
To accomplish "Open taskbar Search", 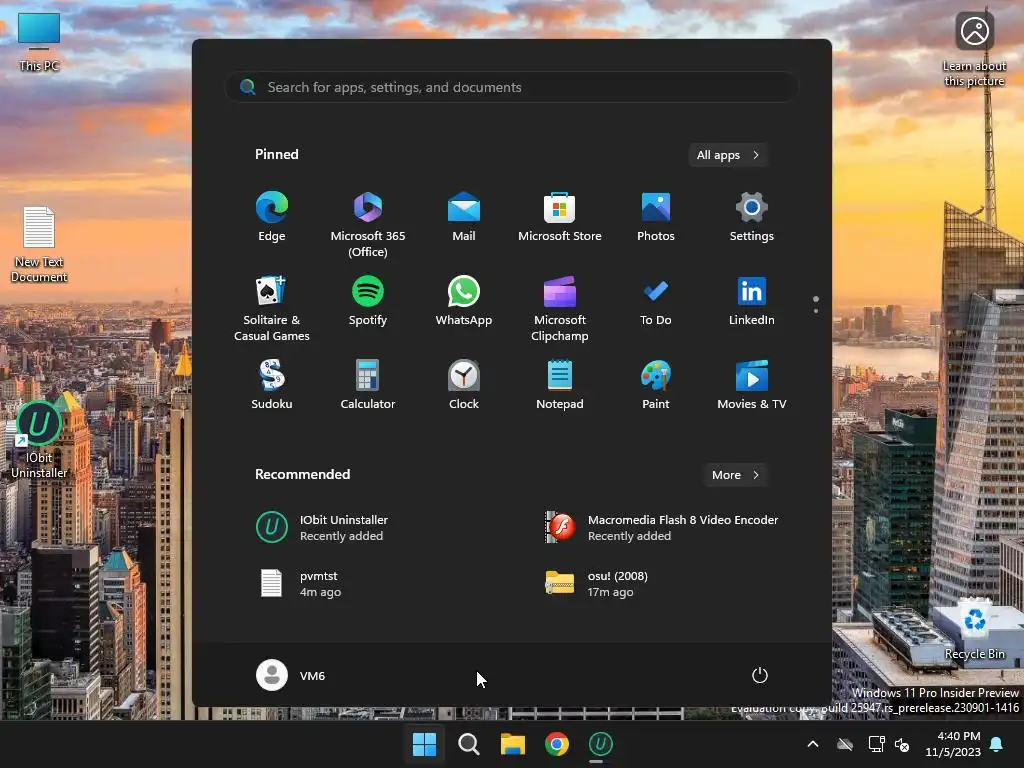I will pos(468,744).
